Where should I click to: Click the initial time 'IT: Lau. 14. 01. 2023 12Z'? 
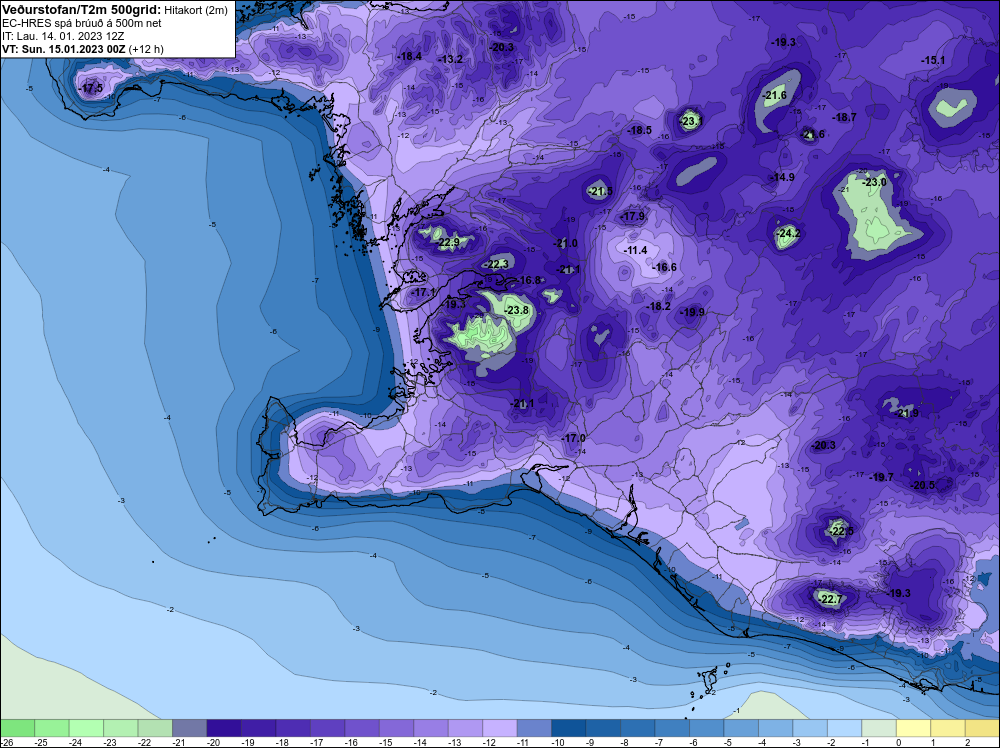click(63, 36)
